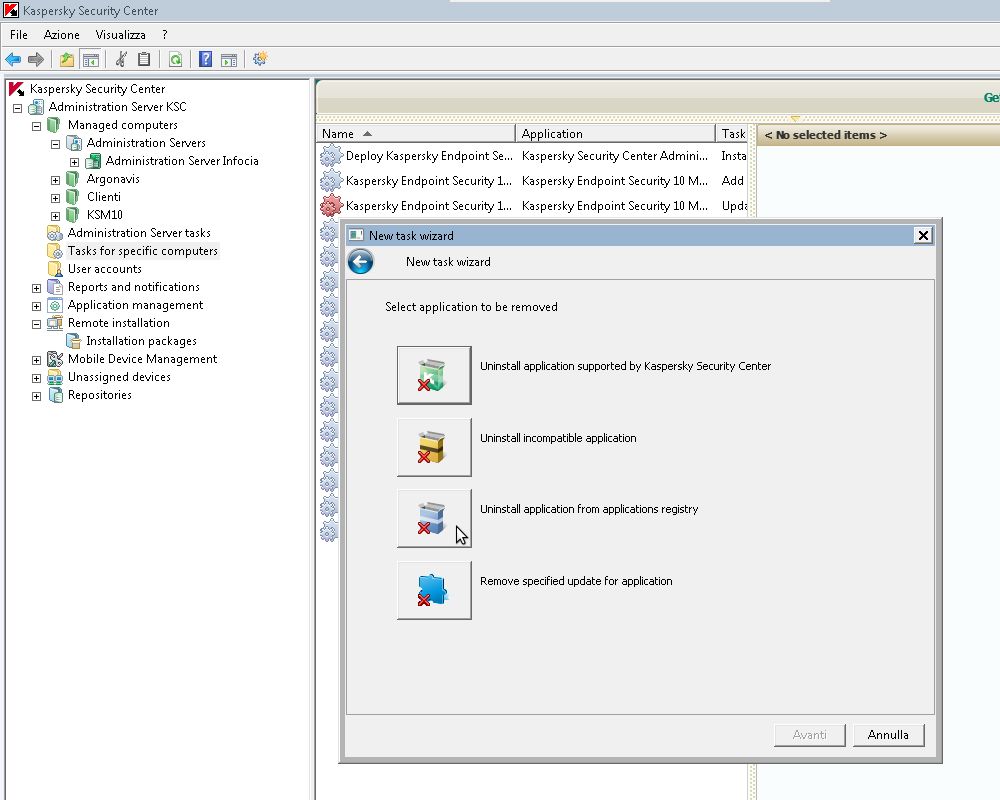Click the Cut scissors toolbar icon

(121, 59)
